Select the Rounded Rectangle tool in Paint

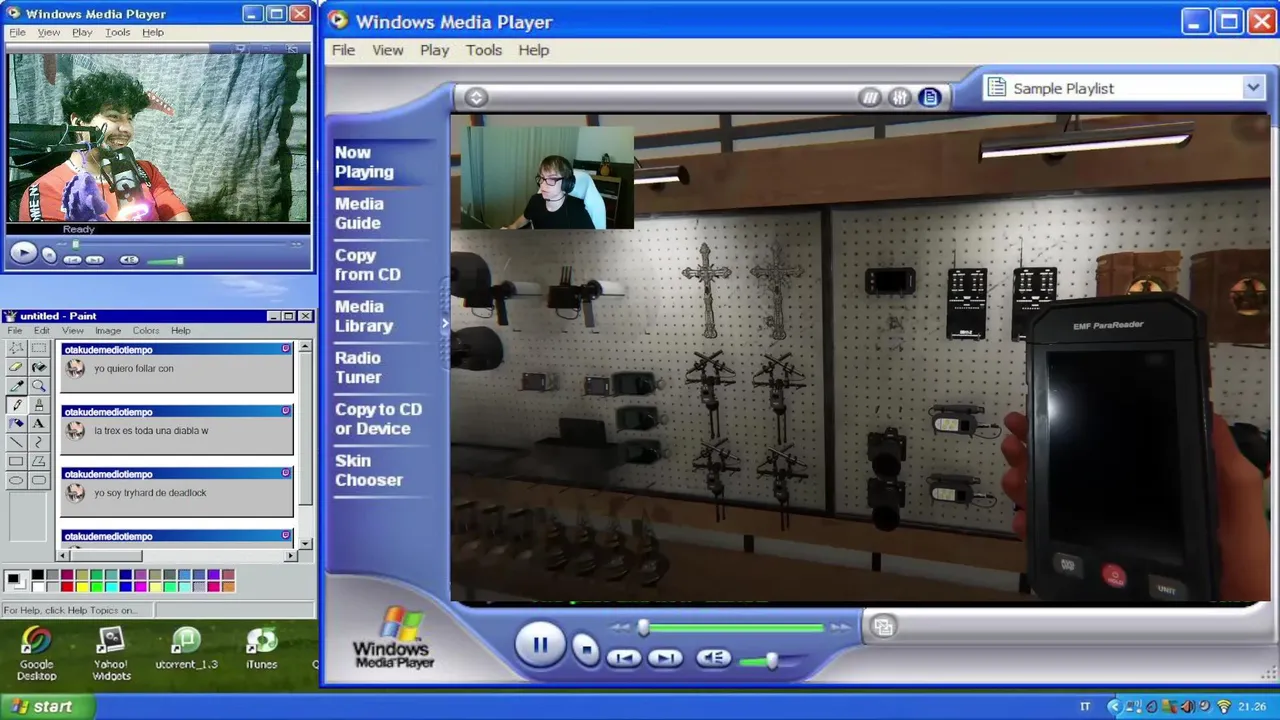pos(38,481)
